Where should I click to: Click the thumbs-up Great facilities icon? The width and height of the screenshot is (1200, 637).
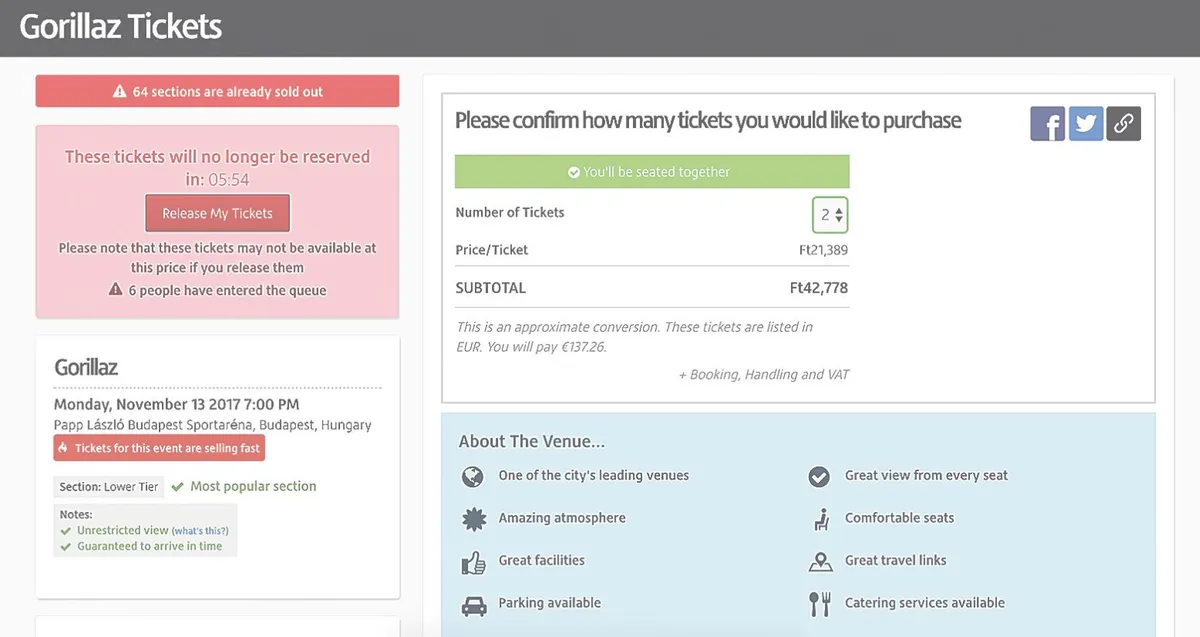click(473, 561)
